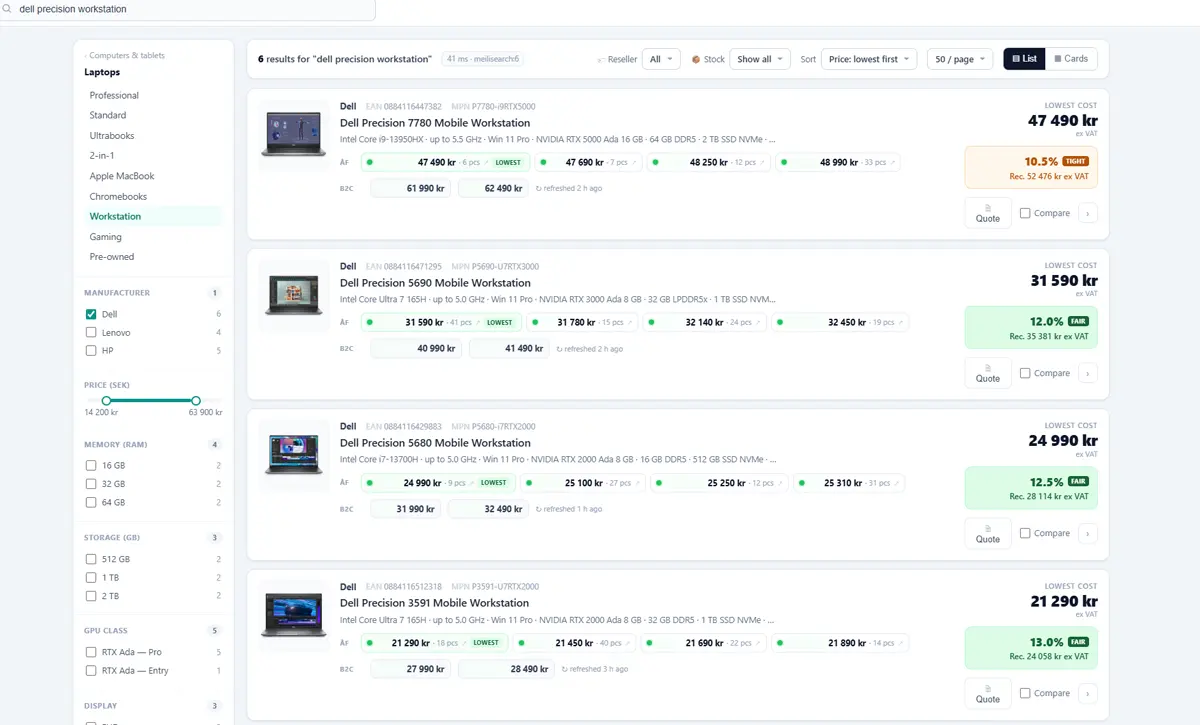
Task: Click the Reseller filter icon
Action: point(600,59)
